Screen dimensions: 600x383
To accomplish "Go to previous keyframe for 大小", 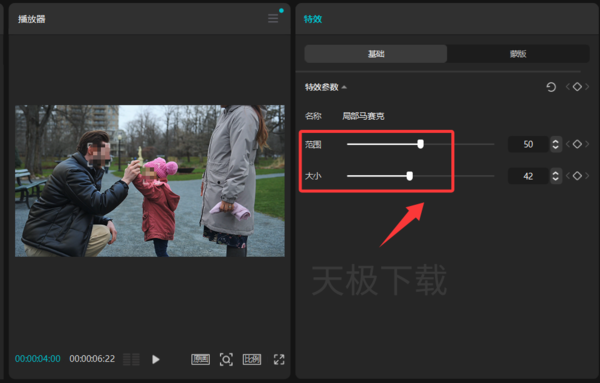I will pos(568,176).
